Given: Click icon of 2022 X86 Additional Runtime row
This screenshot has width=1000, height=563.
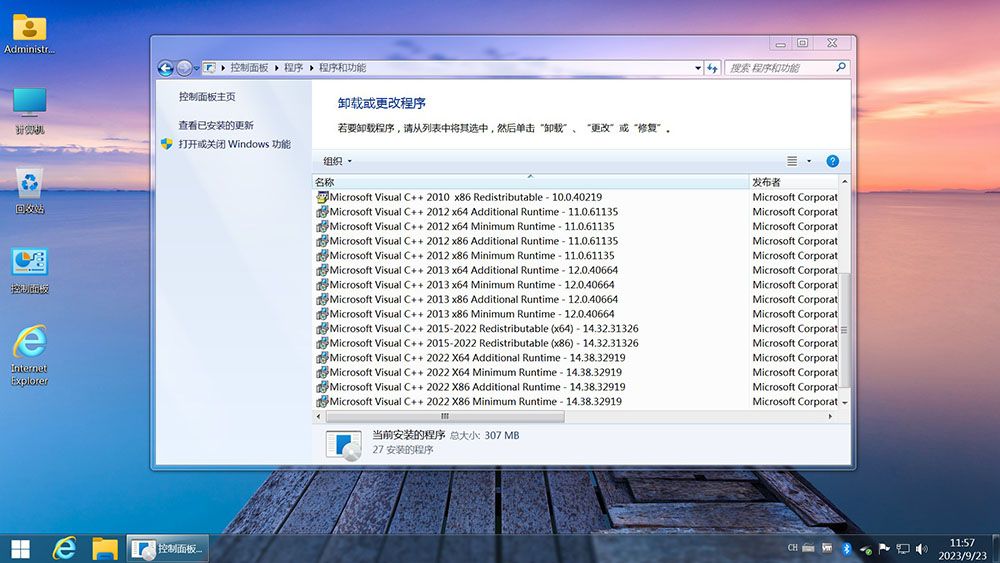Looking at the screenshot, I should [x=322, y=387].
